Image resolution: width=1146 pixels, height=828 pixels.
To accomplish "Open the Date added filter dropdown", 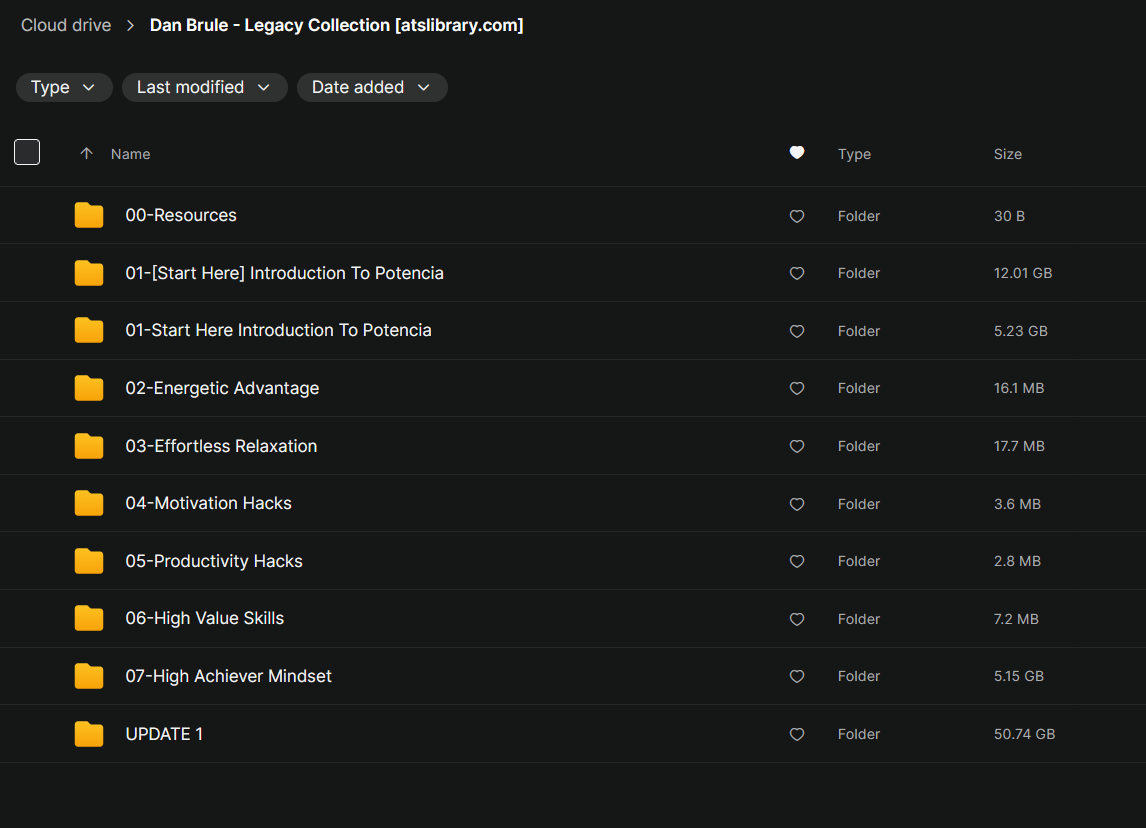I will pyautogui.click(x=371, y=87).
